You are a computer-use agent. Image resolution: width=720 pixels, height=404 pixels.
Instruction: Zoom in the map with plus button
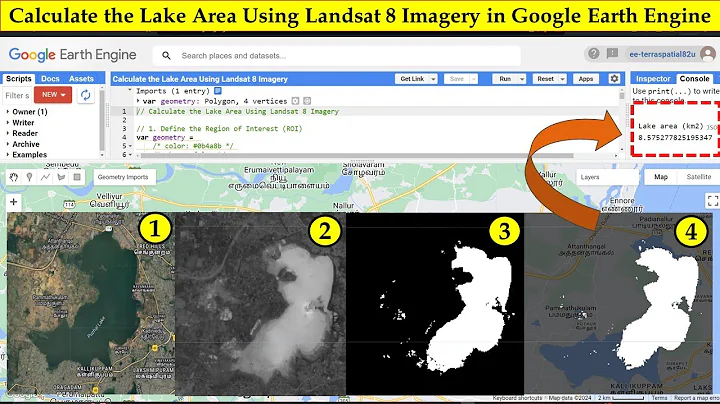pyautogui.click(x=13, y=202)
